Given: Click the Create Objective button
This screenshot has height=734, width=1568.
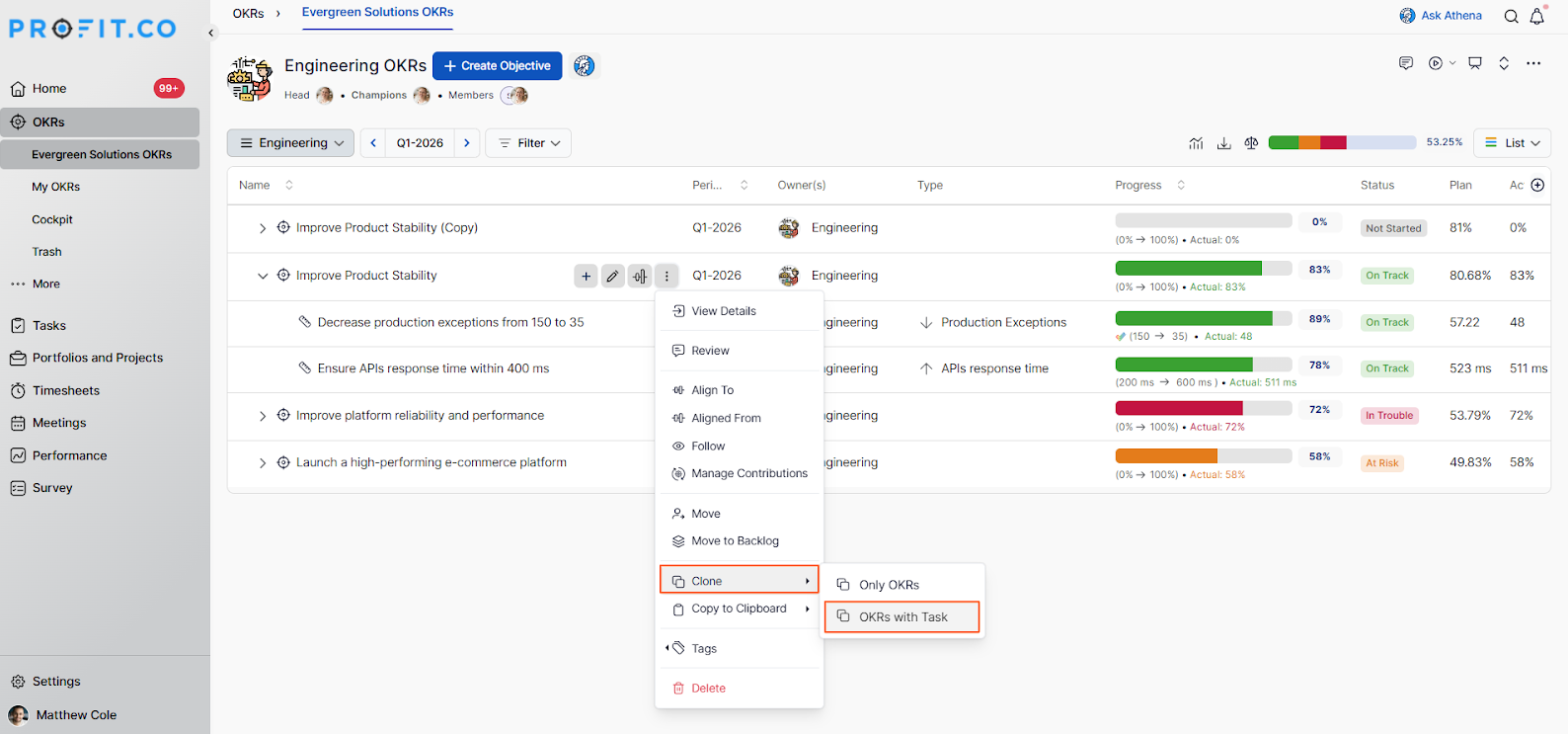Looking at the screenshot, I should coord(497,66).
